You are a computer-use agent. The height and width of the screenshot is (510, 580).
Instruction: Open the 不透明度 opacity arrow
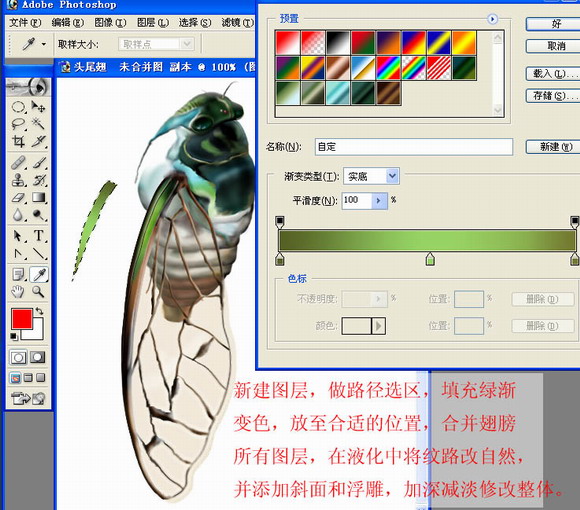click(x=379, y=298)
